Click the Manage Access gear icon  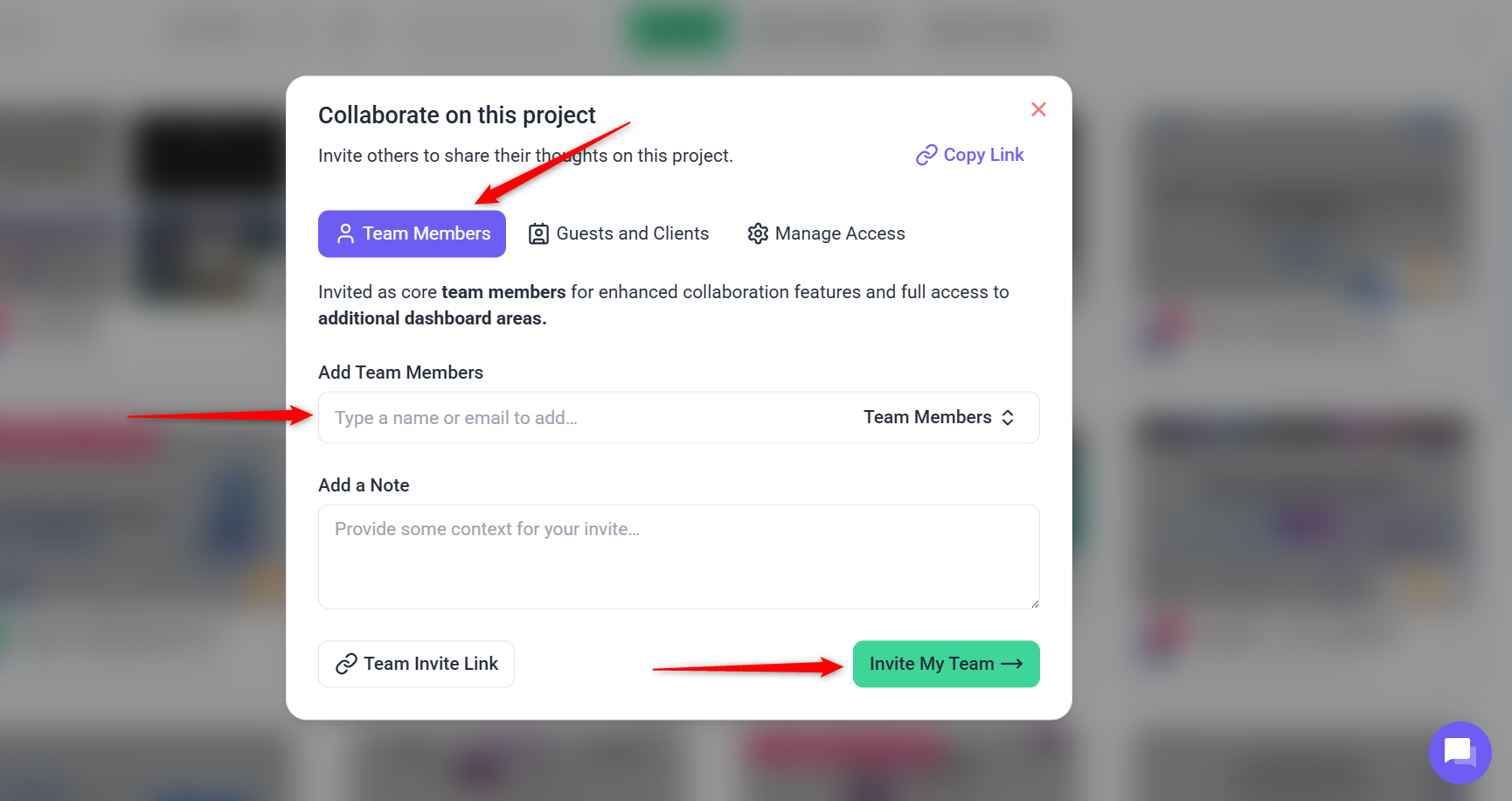[x=758, y=233]
